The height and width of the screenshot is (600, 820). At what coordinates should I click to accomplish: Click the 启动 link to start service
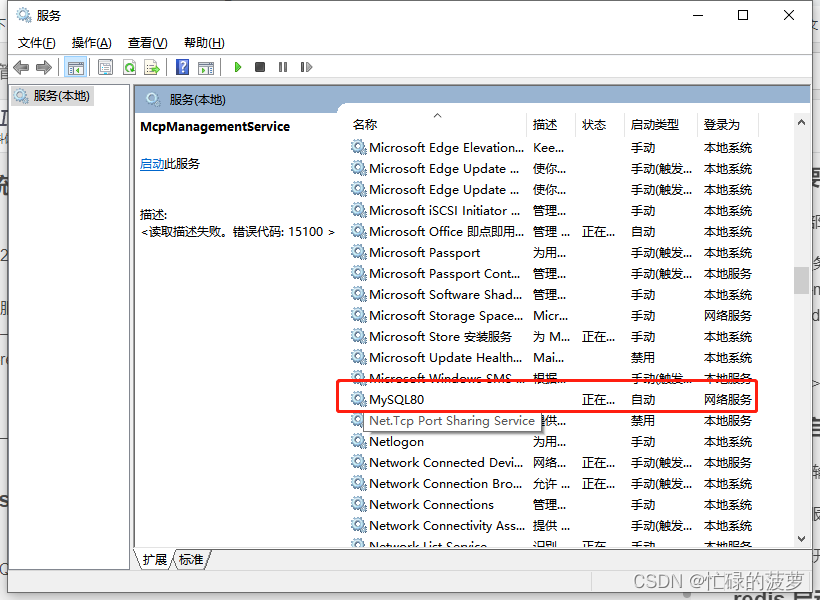[x=152, y=164]
